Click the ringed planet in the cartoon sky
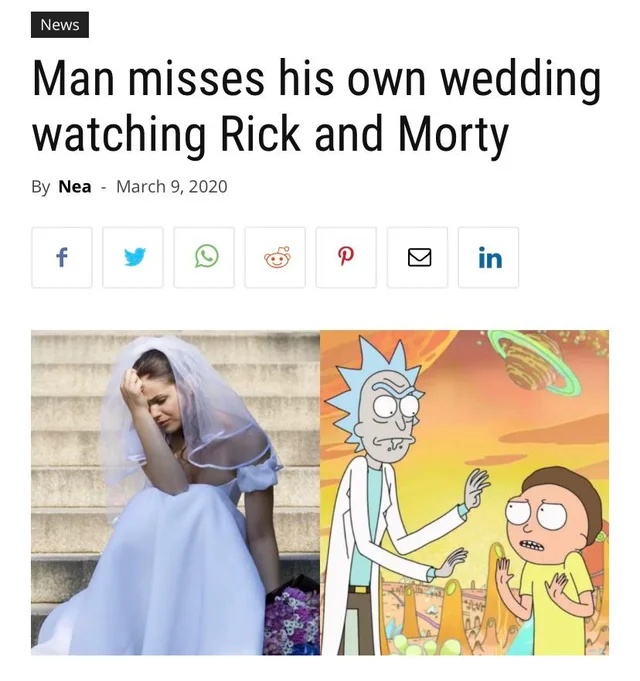This screenshot has width=640, height=681. [x=534, y=363]
